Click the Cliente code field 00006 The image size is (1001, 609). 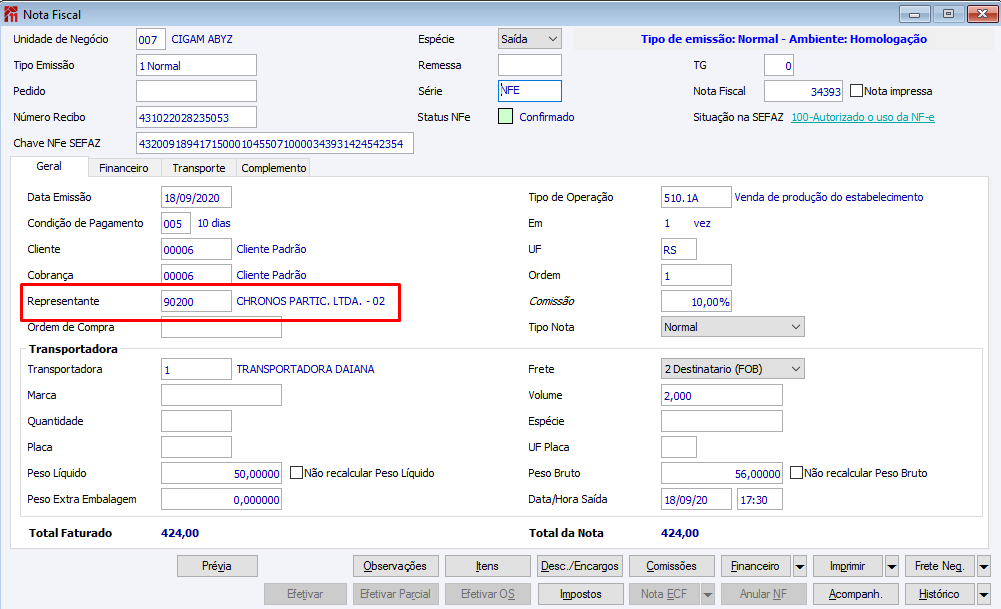pos(196,250)
